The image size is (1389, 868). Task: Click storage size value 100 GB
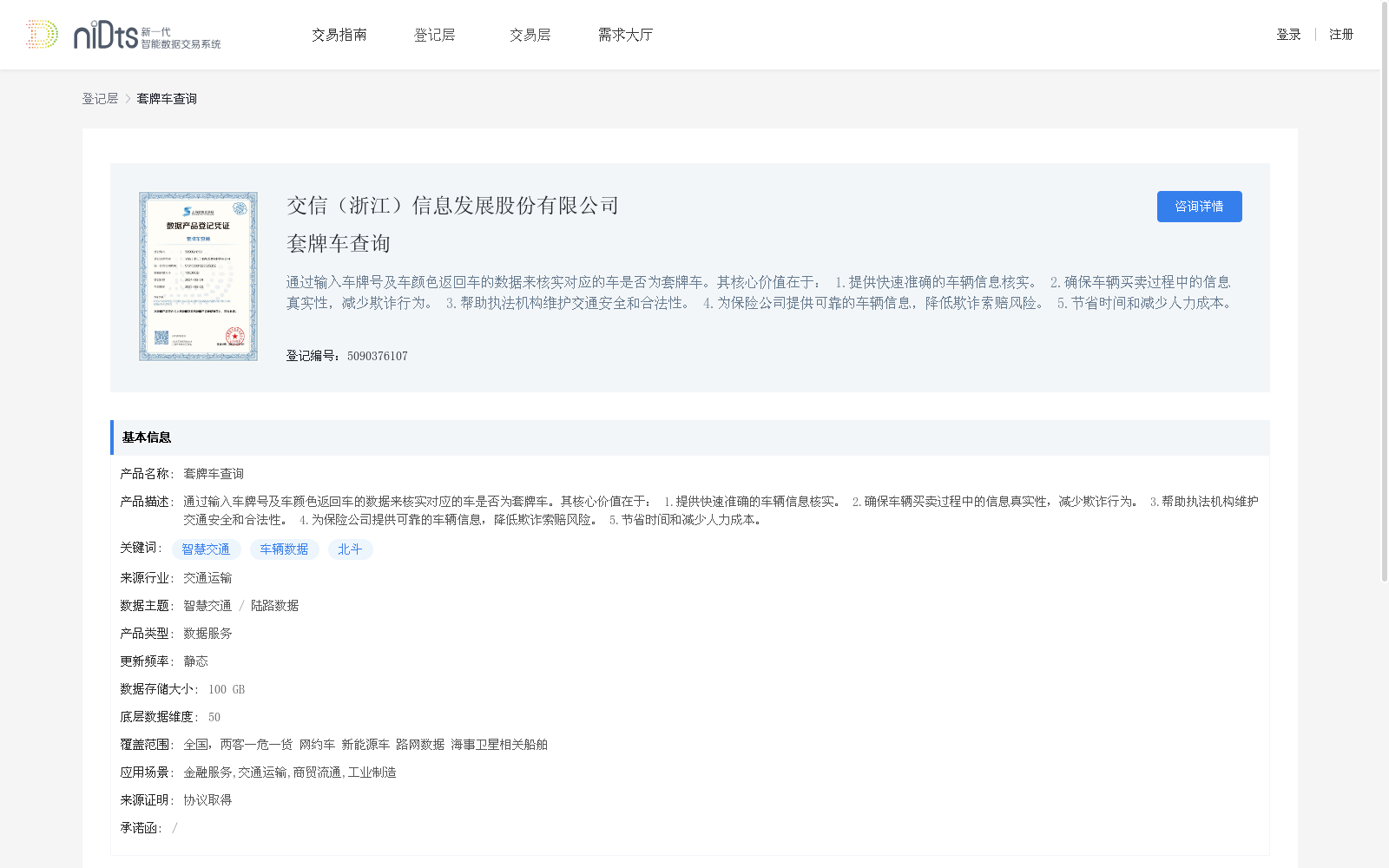(x=227, y=689)
